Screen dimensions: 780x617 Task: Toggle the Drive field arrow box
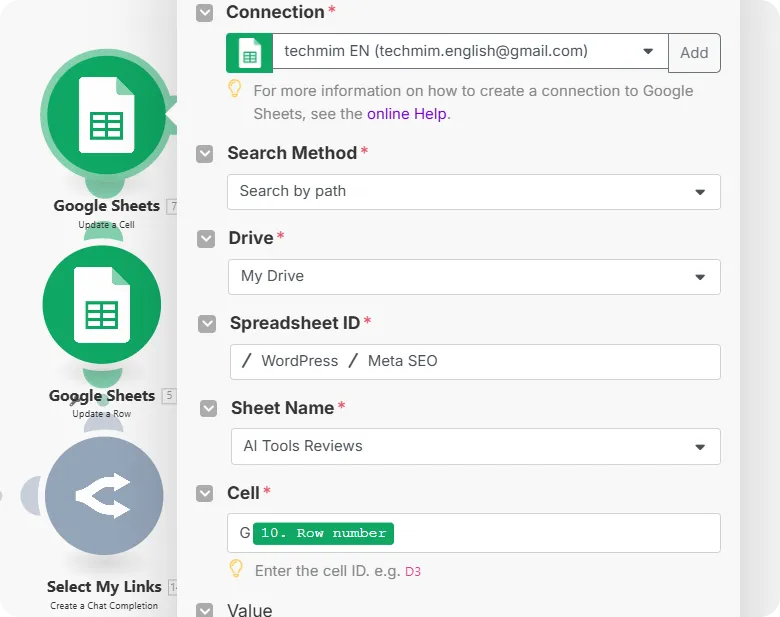[206, 238]
